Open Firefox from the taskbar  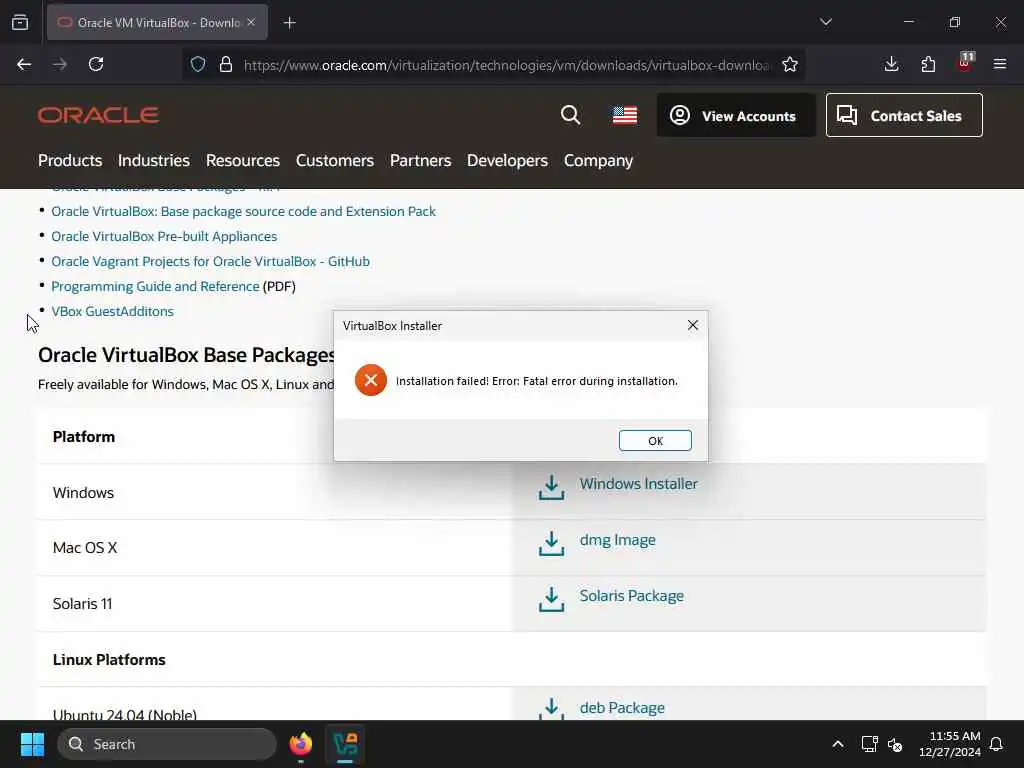pos(300,744)
